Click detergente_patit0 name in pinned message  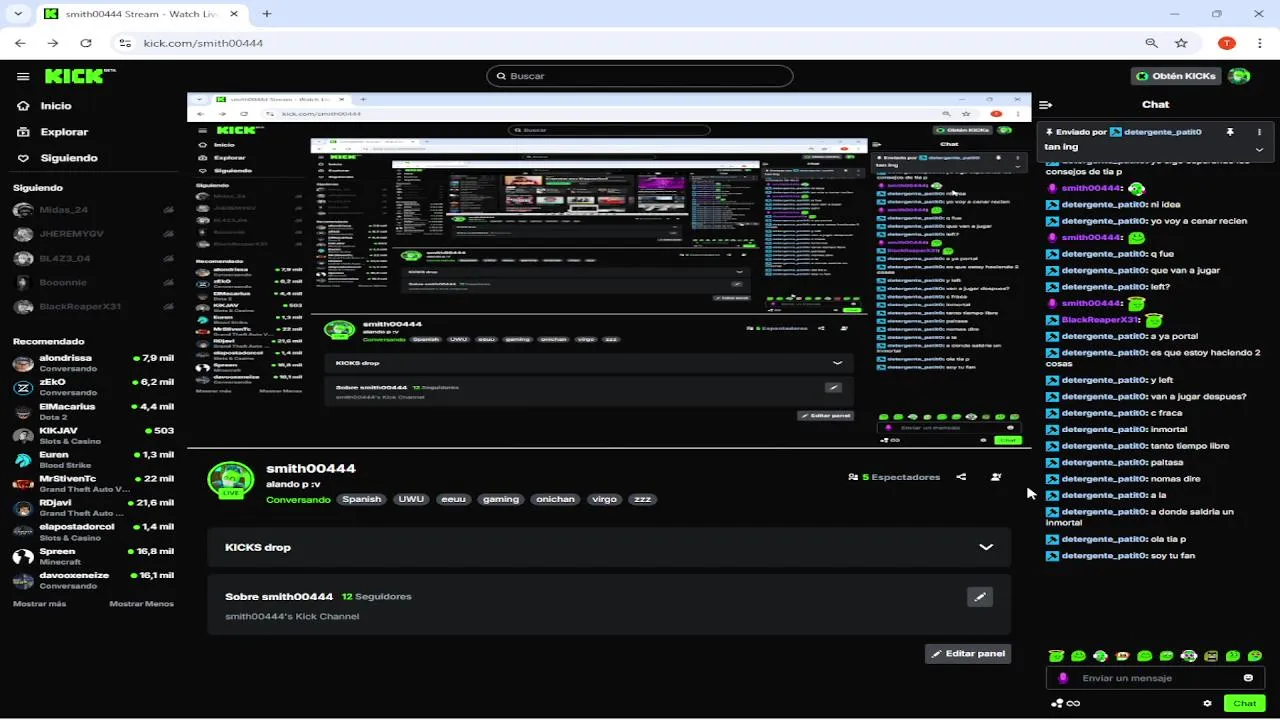[1162, 132]
